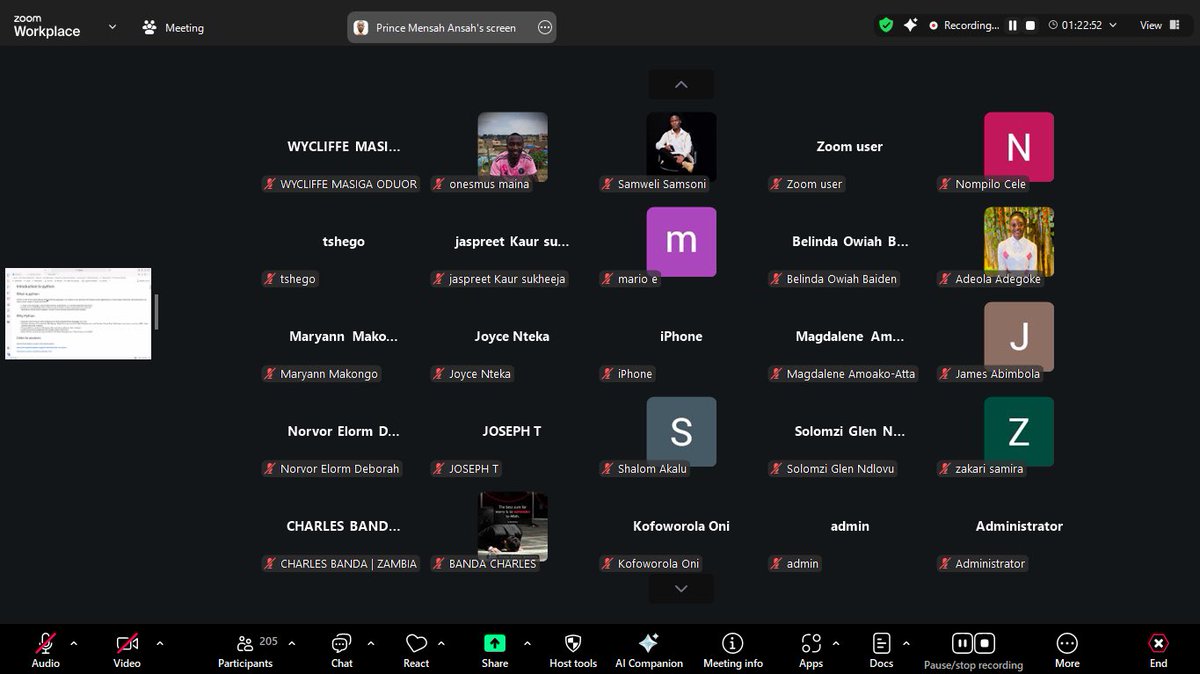Turn on camera with Video button
Viewport: 1200px width, 674px height.
coord(127,649)
